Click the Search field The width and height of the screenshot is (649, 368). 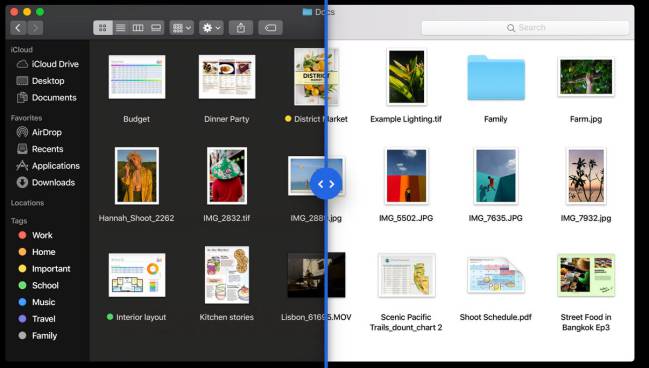tap(525, 28)
